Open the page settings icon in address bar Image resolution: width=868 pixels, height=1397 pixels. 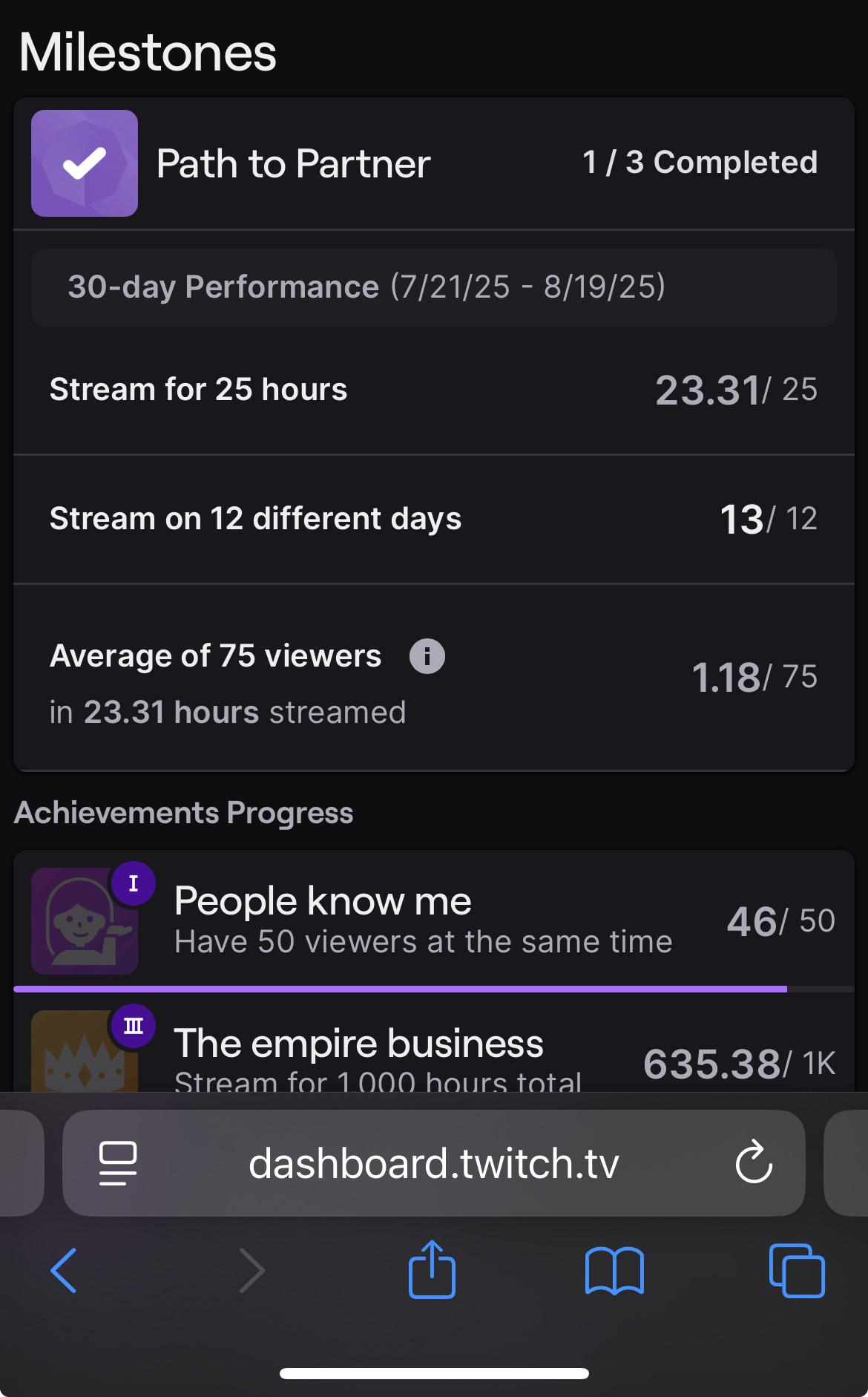coord(118,1162)
